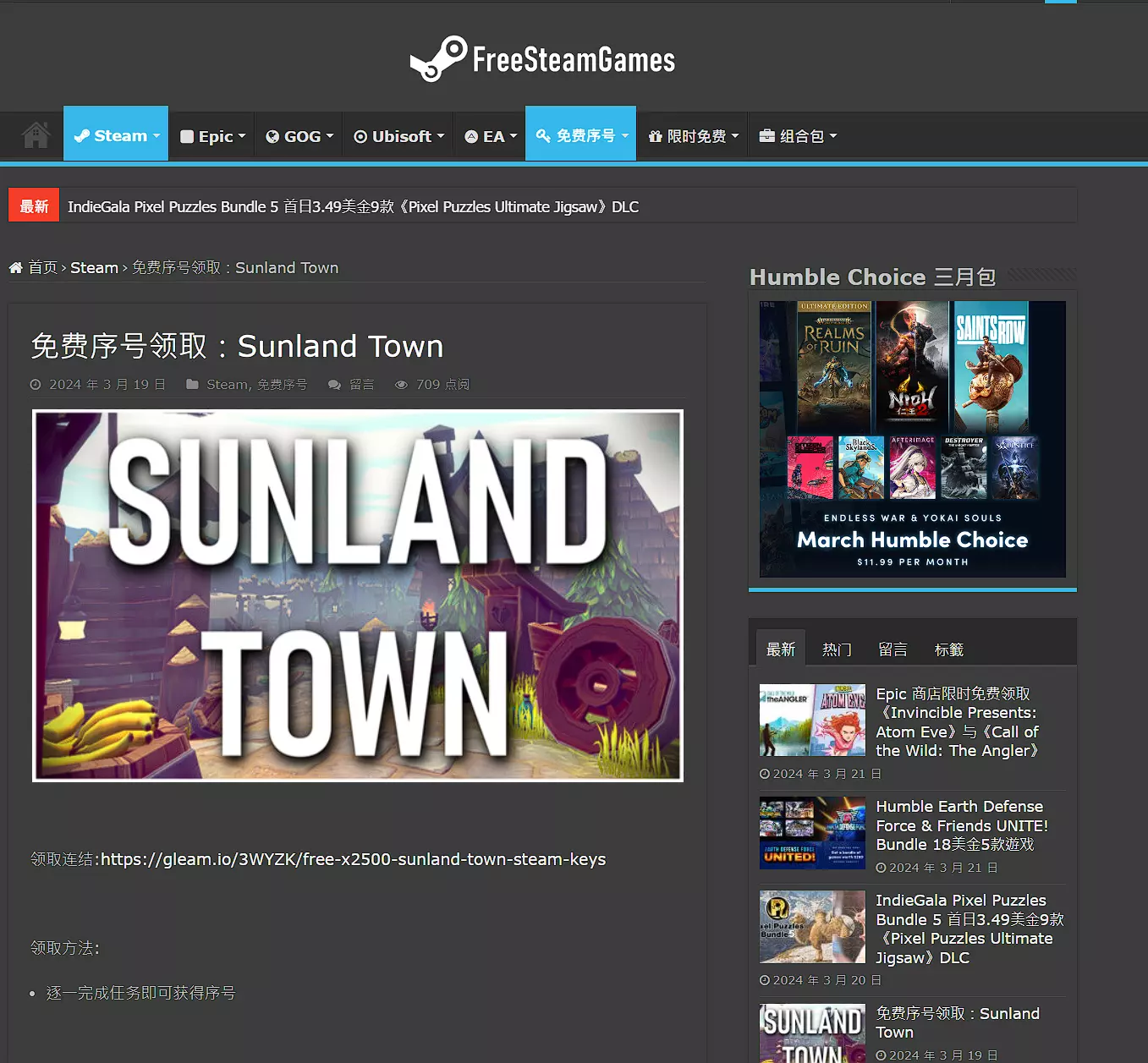1148x1063 pixels.
Task: Open the 组合包 bundles menu
Action: coord(798,136)
